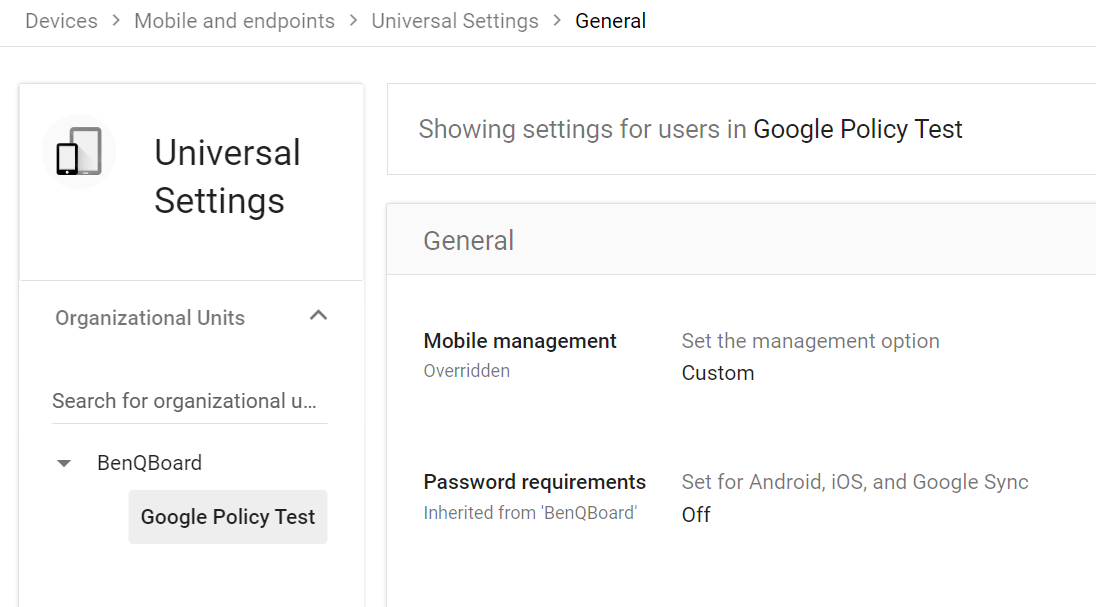This screenshot has width=1096, height=607.
Task: Click the General breadcrumb item
Action: (611, 20)
